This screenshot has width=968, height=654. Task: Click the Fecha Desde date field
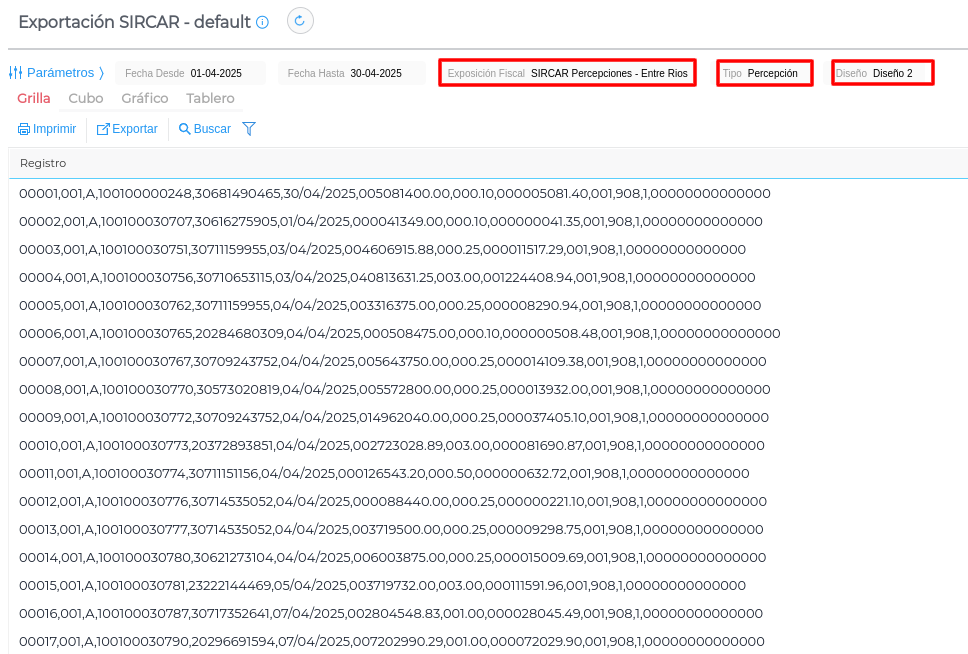click(216, 73)
